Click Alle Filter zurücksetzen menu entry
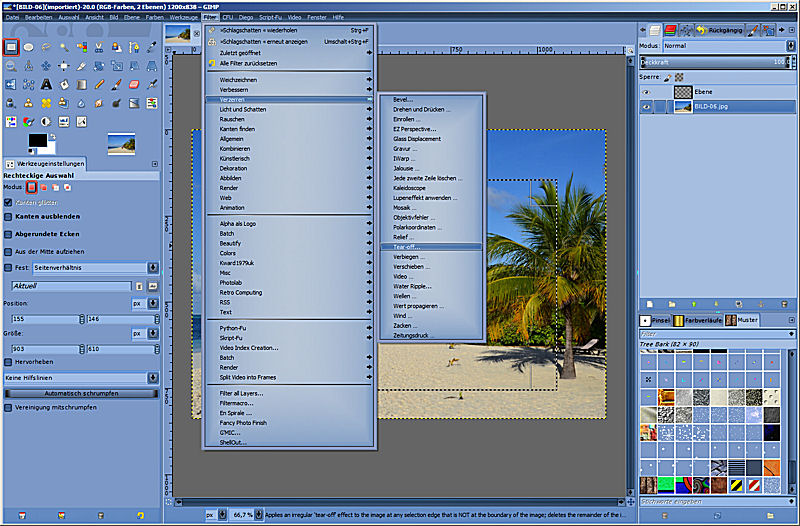Viewport: 800px width, 526px height. click(x=289, y=64)
